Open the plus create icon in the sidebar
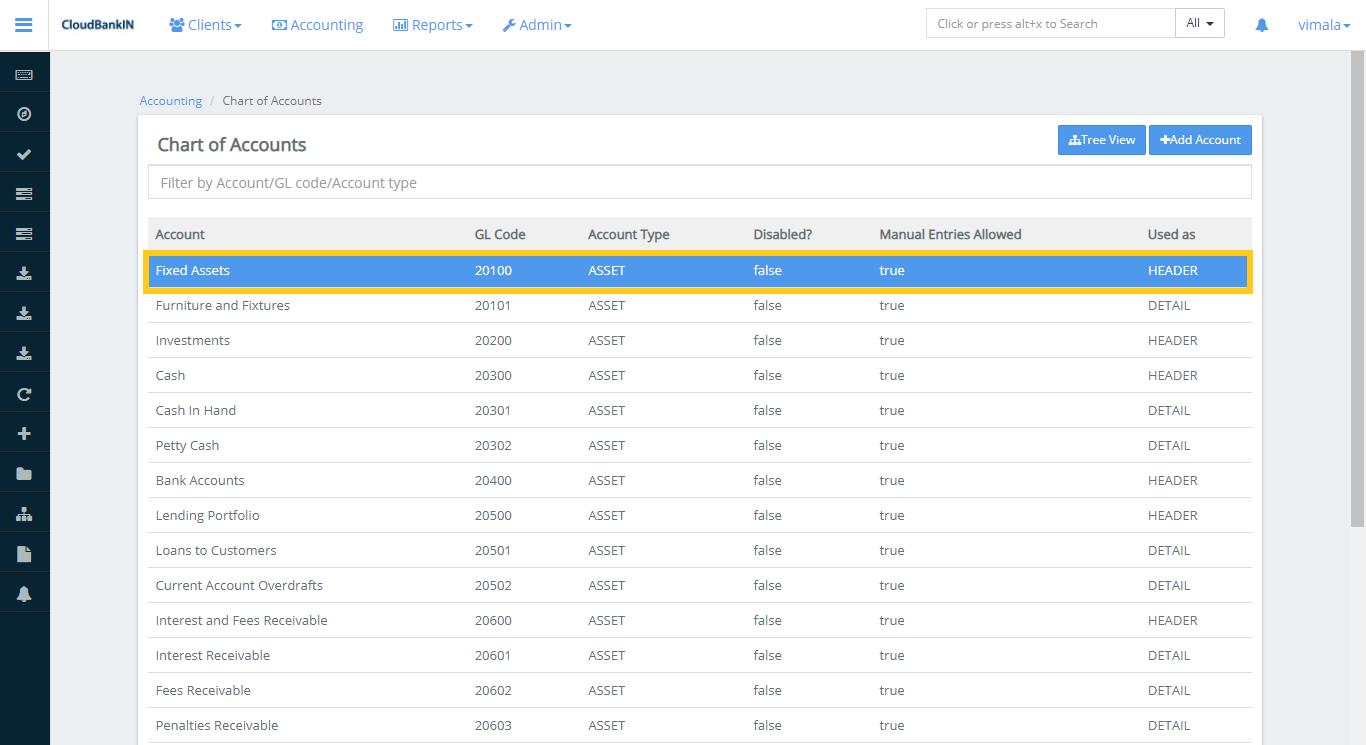Screen dimensions: 1366x745 (24, 432)
